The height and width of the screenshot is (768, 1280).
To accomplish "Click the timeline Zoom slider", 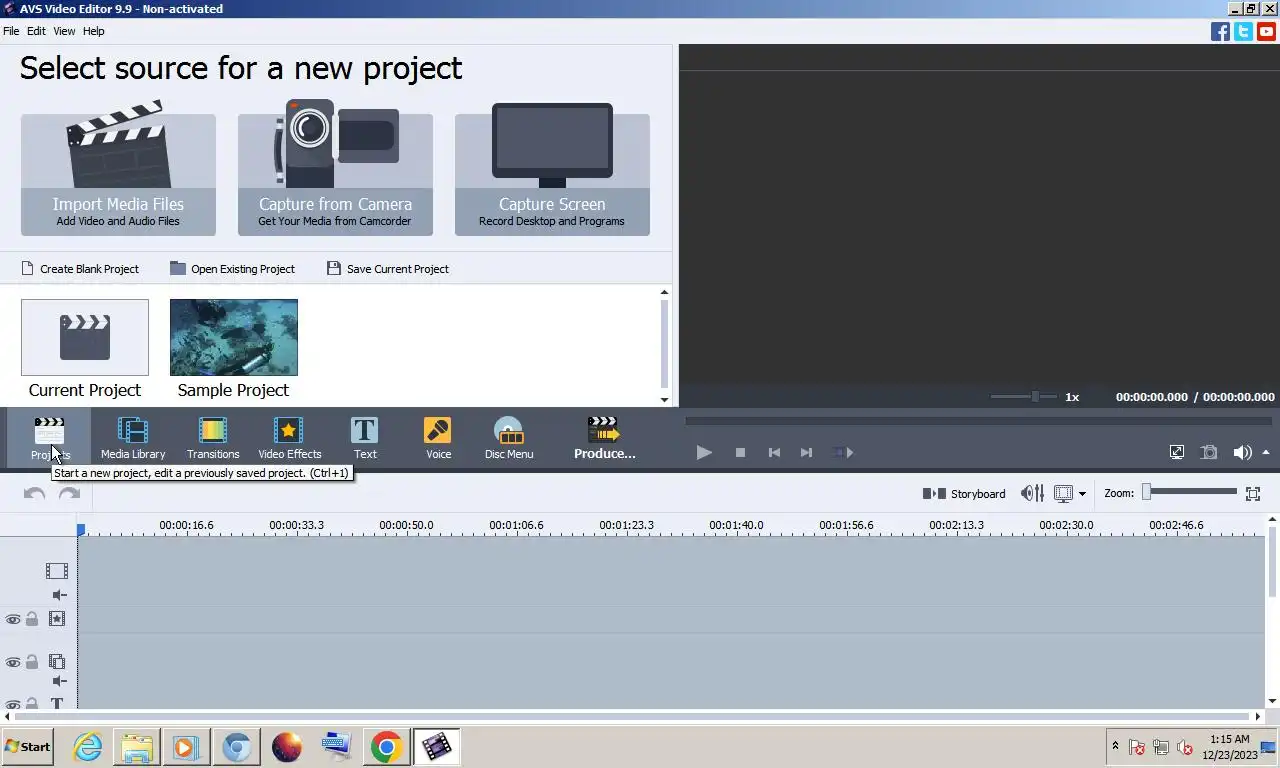I will (x=1191, y=491).
